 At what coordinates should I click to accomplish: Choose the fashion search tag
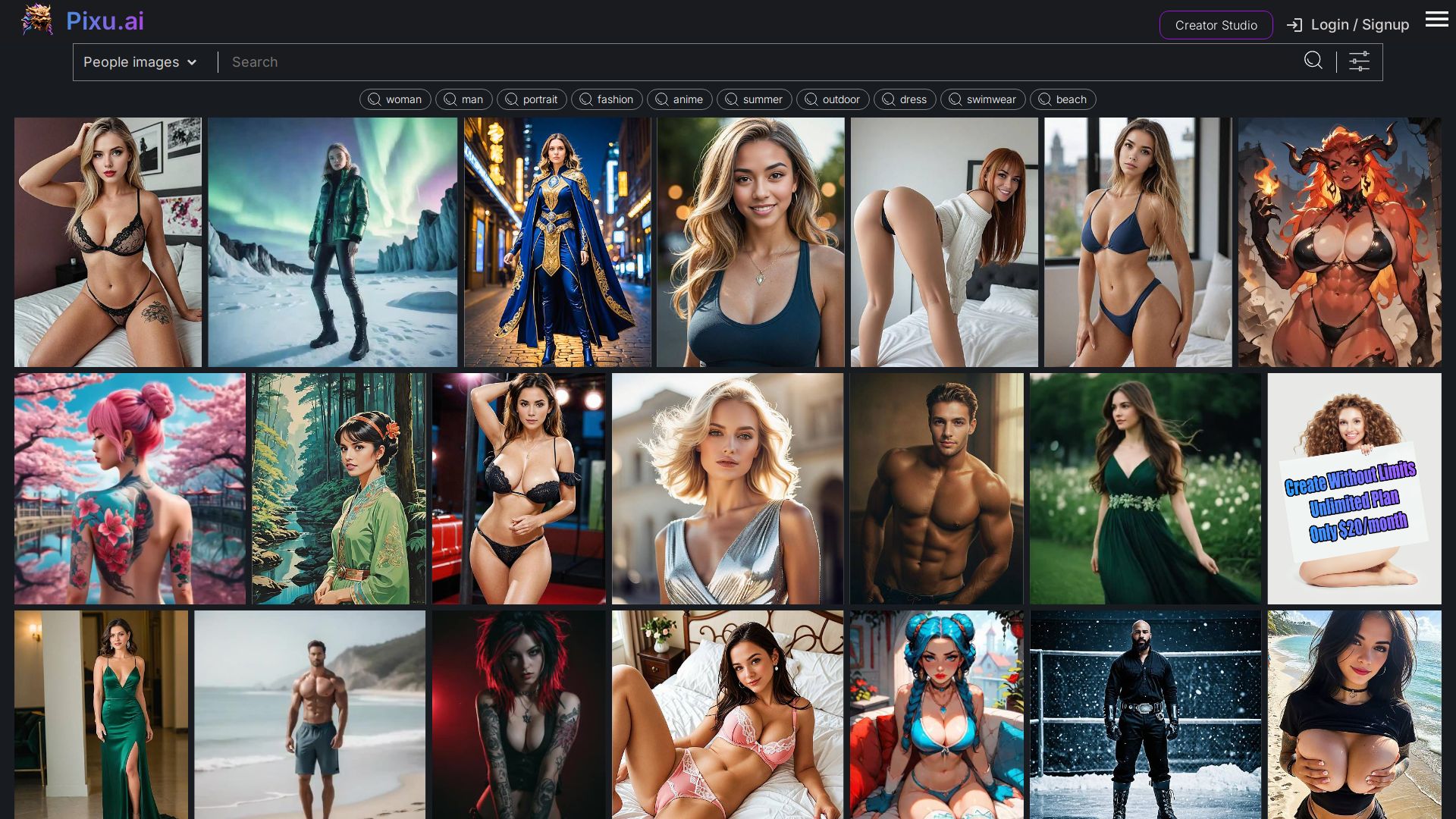(606, 99)
